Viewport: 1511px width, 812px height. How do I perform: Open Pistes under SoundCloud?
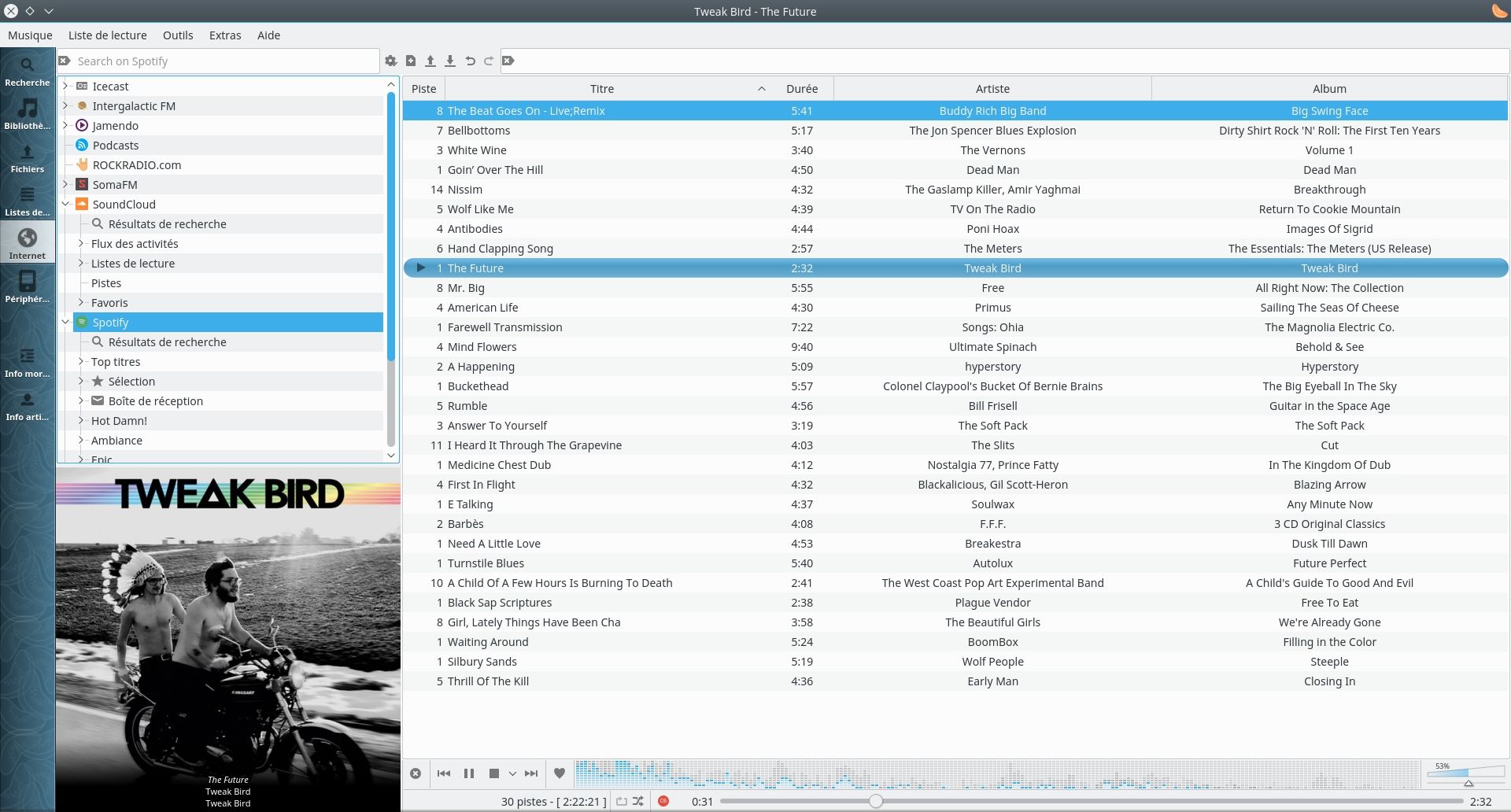pyautogui.click(x=106, y=282)
